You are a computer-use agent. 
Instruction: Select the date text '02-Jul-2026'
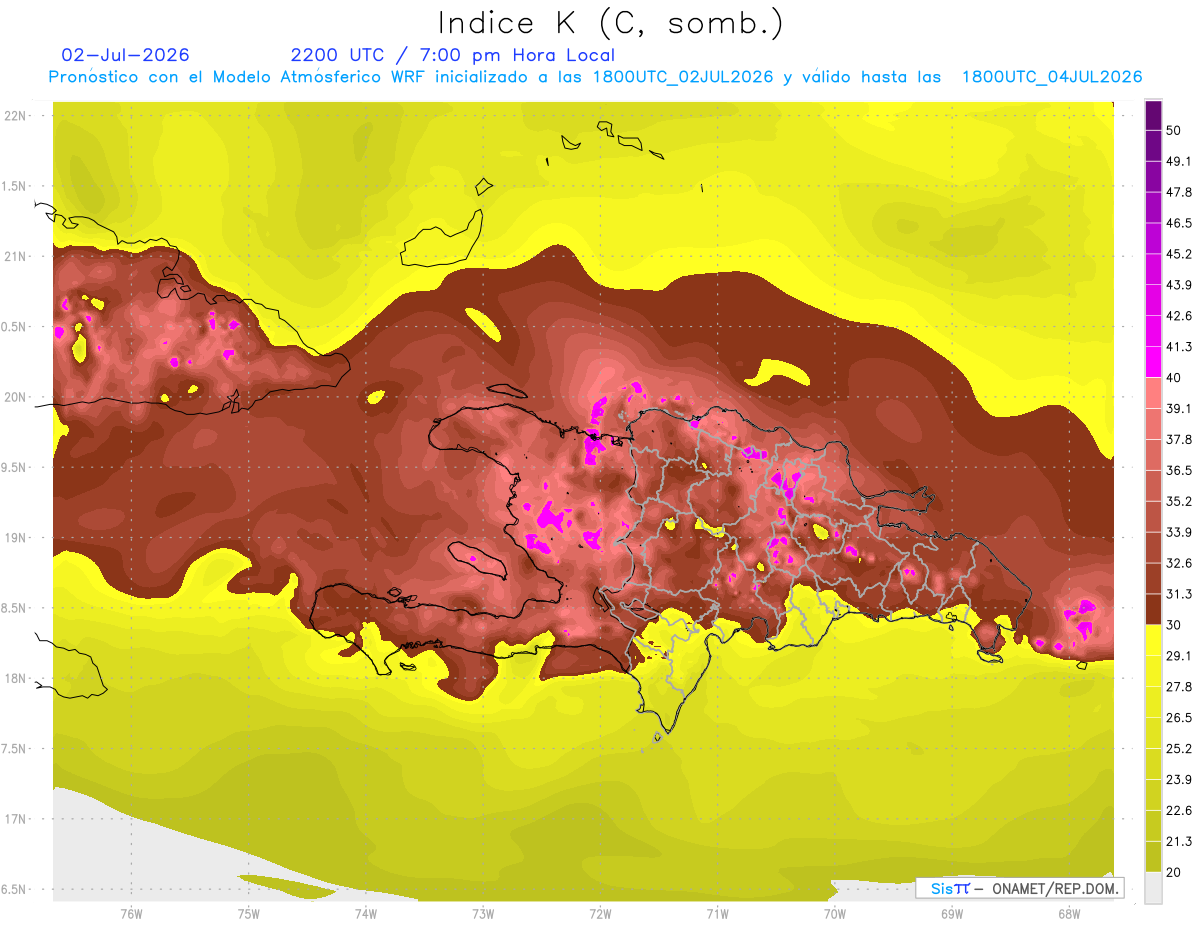pyautogui.click(x=125, y=55)
